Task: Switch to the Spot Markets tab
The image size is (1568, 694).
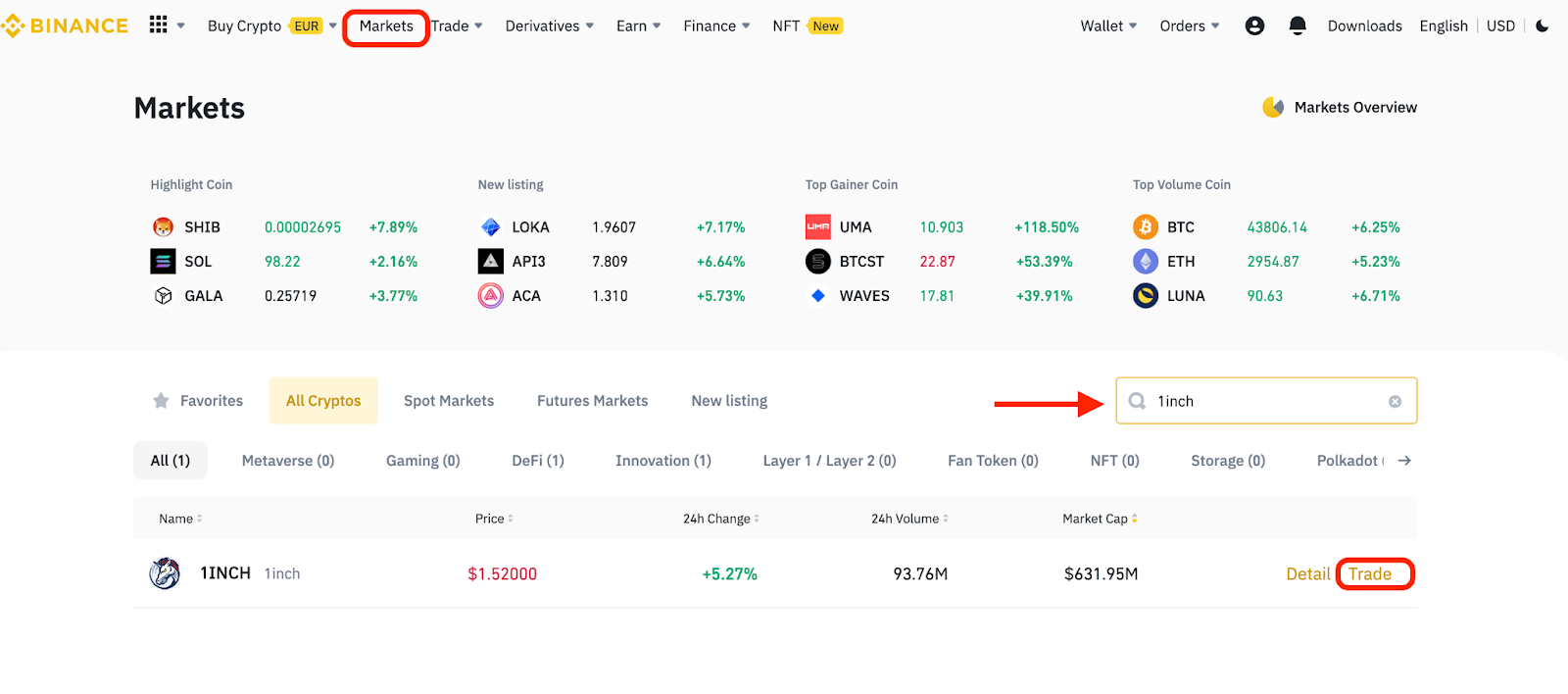Action: point(449,401)
